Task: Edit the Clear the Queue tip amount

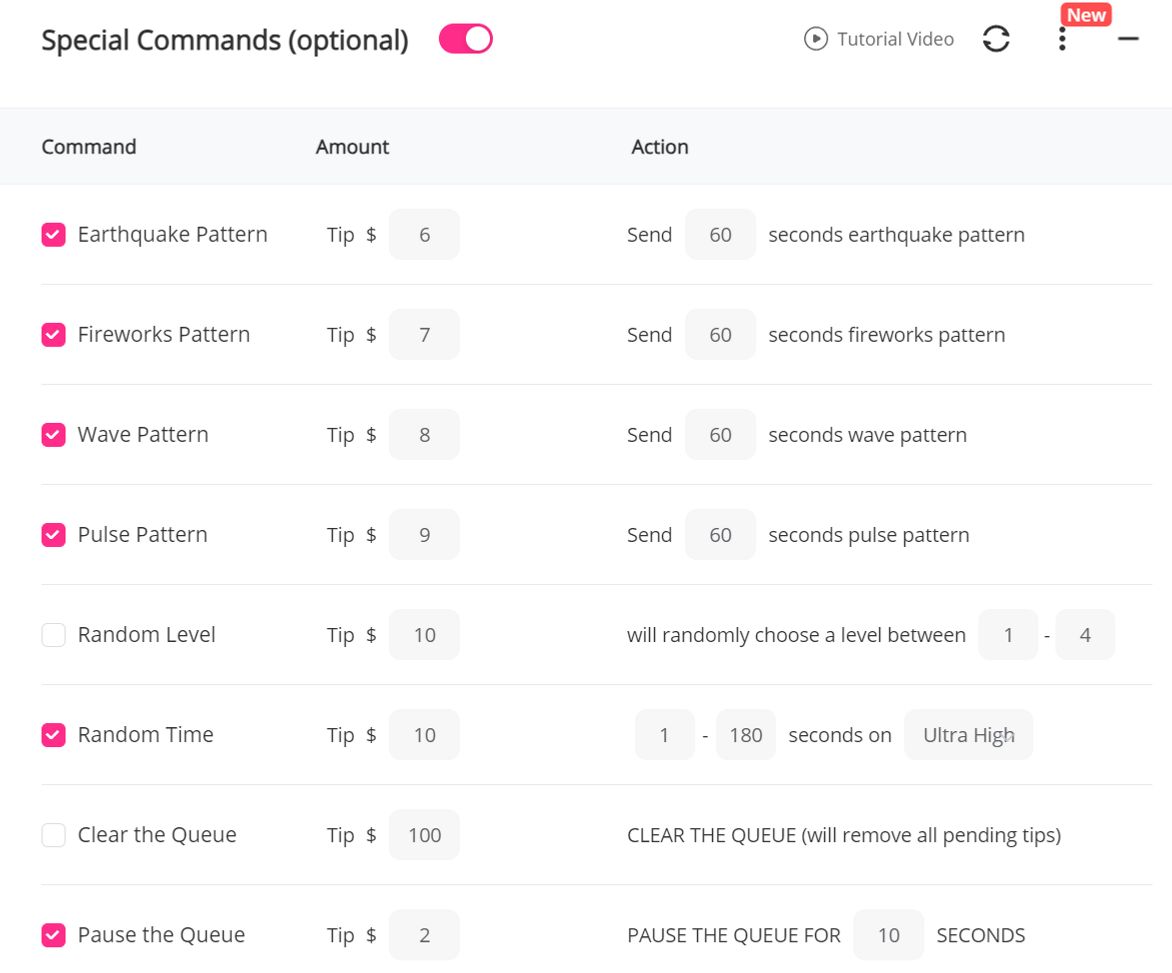Action: coord(424,835)
